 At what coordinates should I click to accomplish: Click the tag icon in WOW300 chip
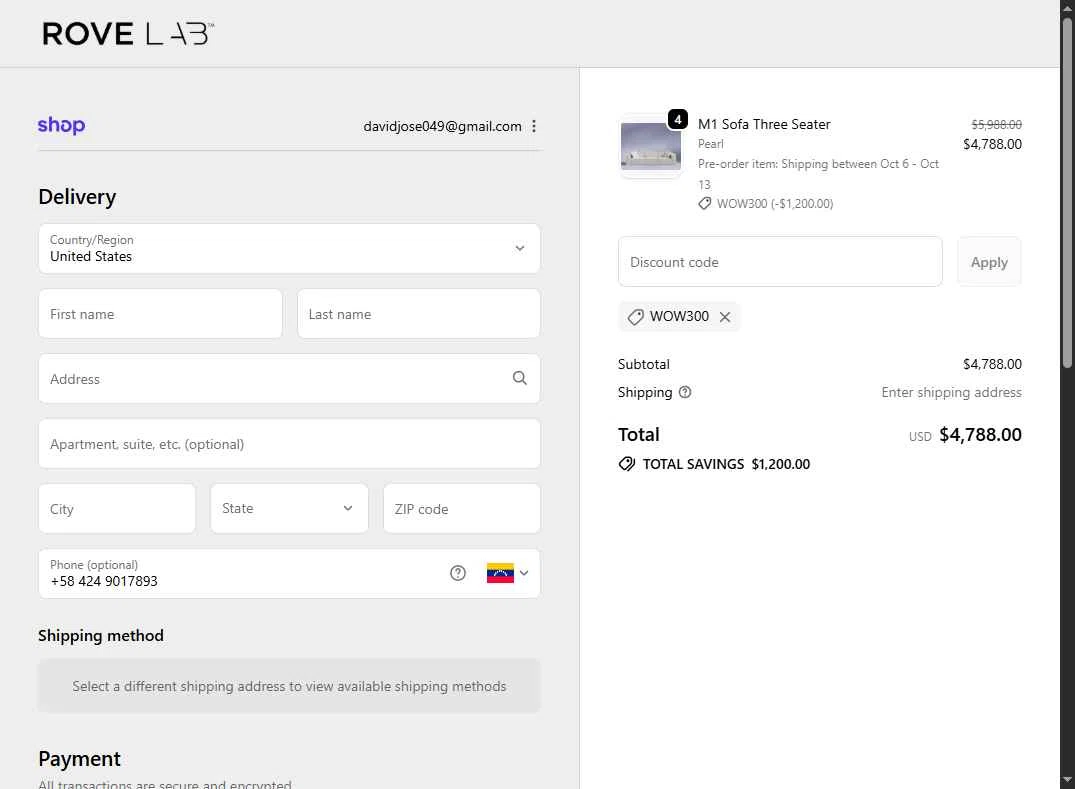click(636, 317)
